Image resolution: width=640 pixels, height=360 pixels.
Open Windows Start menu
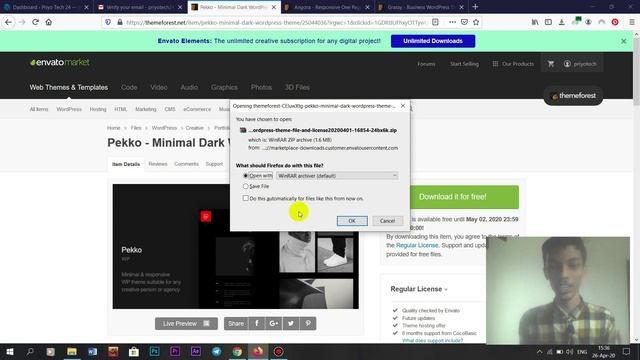pyautogui.click(x=10, y=351)
